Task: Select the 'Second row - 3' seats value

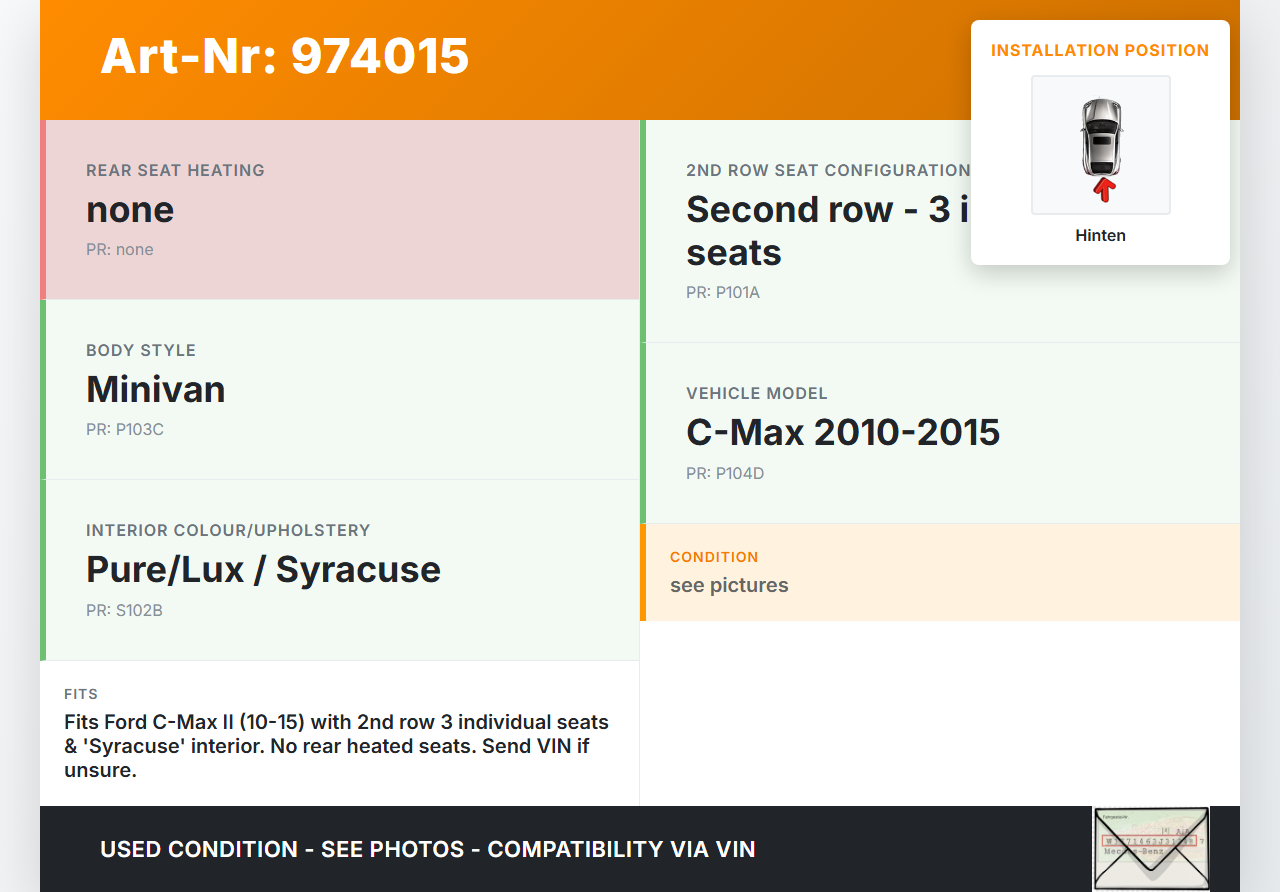Action: [x=828, y=231]
